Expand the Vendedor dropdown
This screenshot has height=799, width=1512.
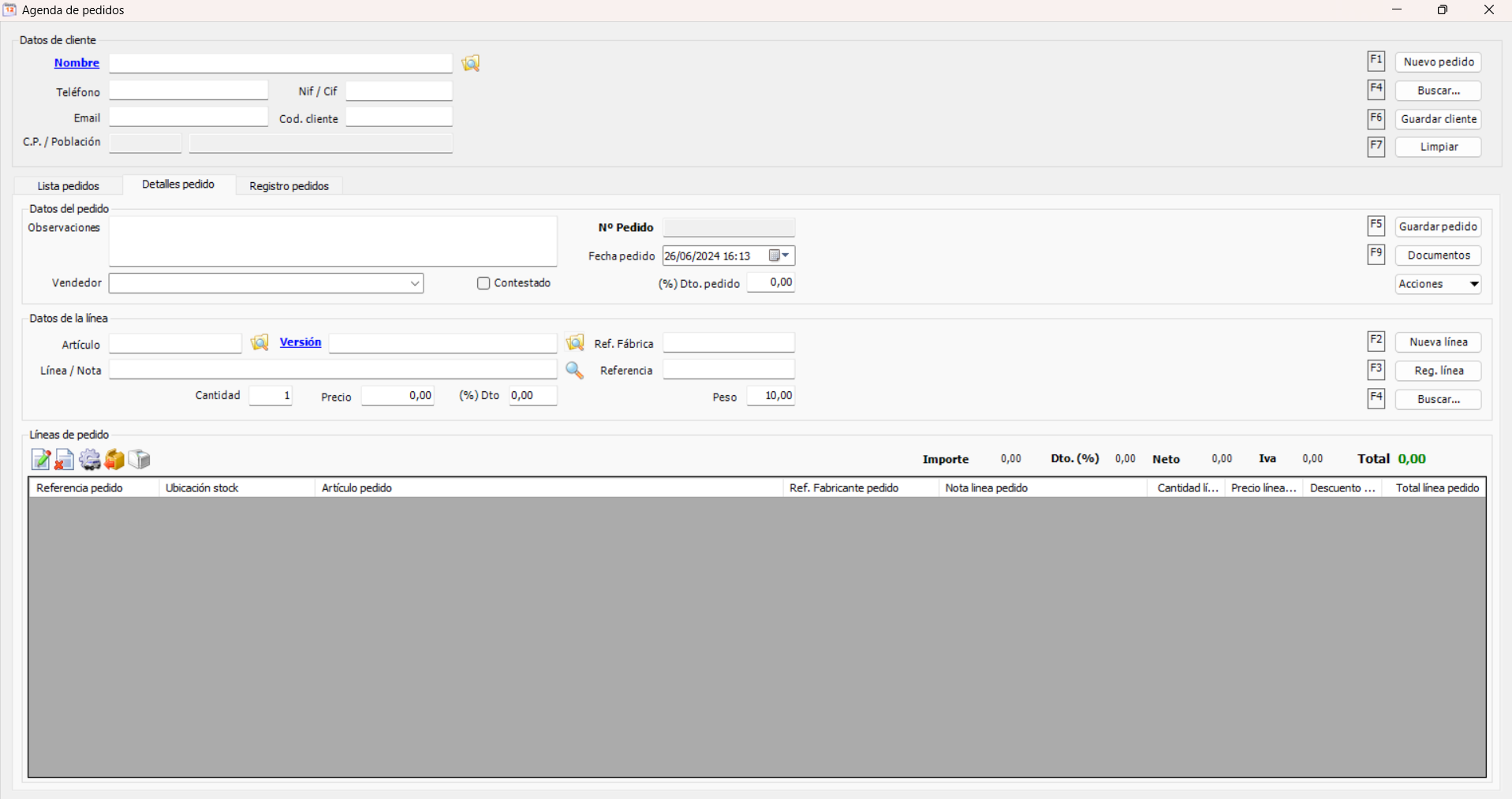click(x=415, y=283)
